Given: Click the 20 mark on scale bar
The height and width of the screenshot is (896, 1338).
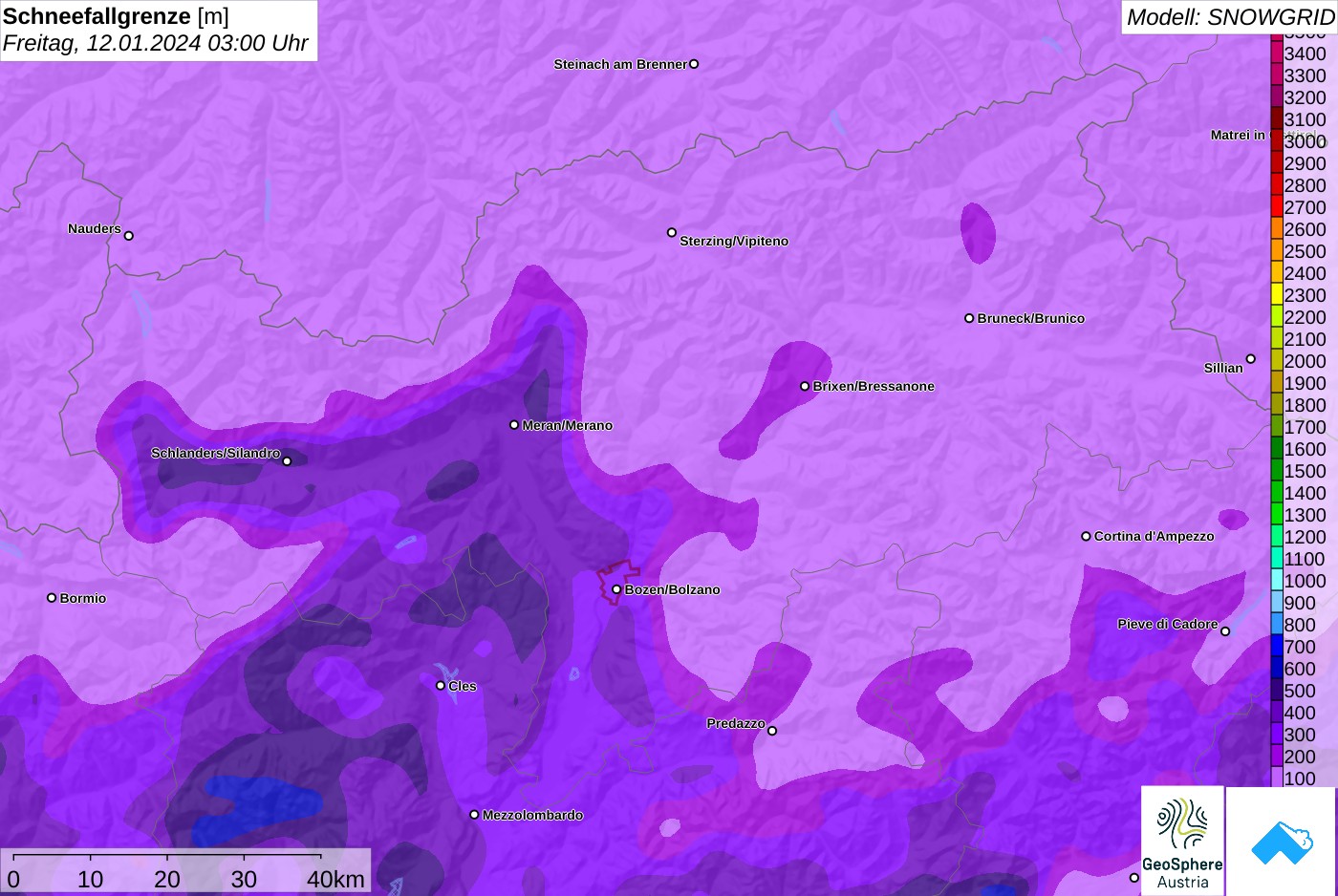Looking at the screenshot, I should 167,879.
